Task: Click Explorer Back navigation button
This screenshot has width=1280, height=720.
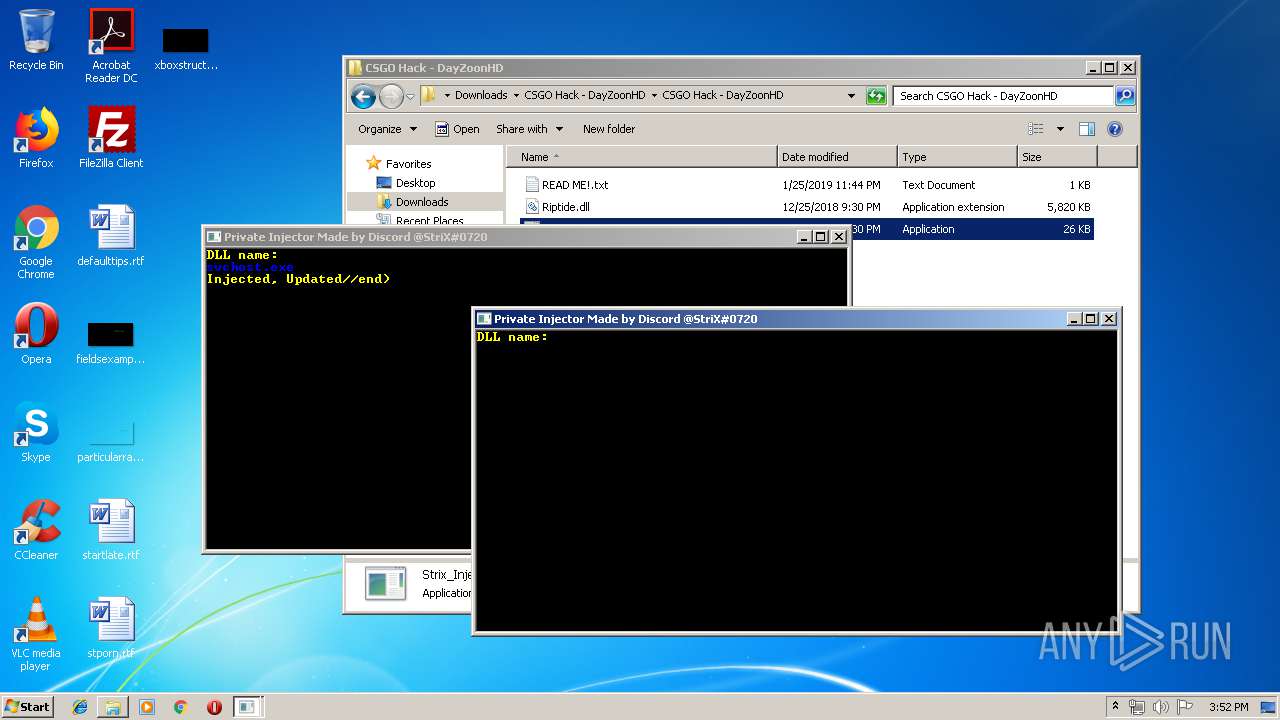Action: pyautogui.click(x=363, y=96)
